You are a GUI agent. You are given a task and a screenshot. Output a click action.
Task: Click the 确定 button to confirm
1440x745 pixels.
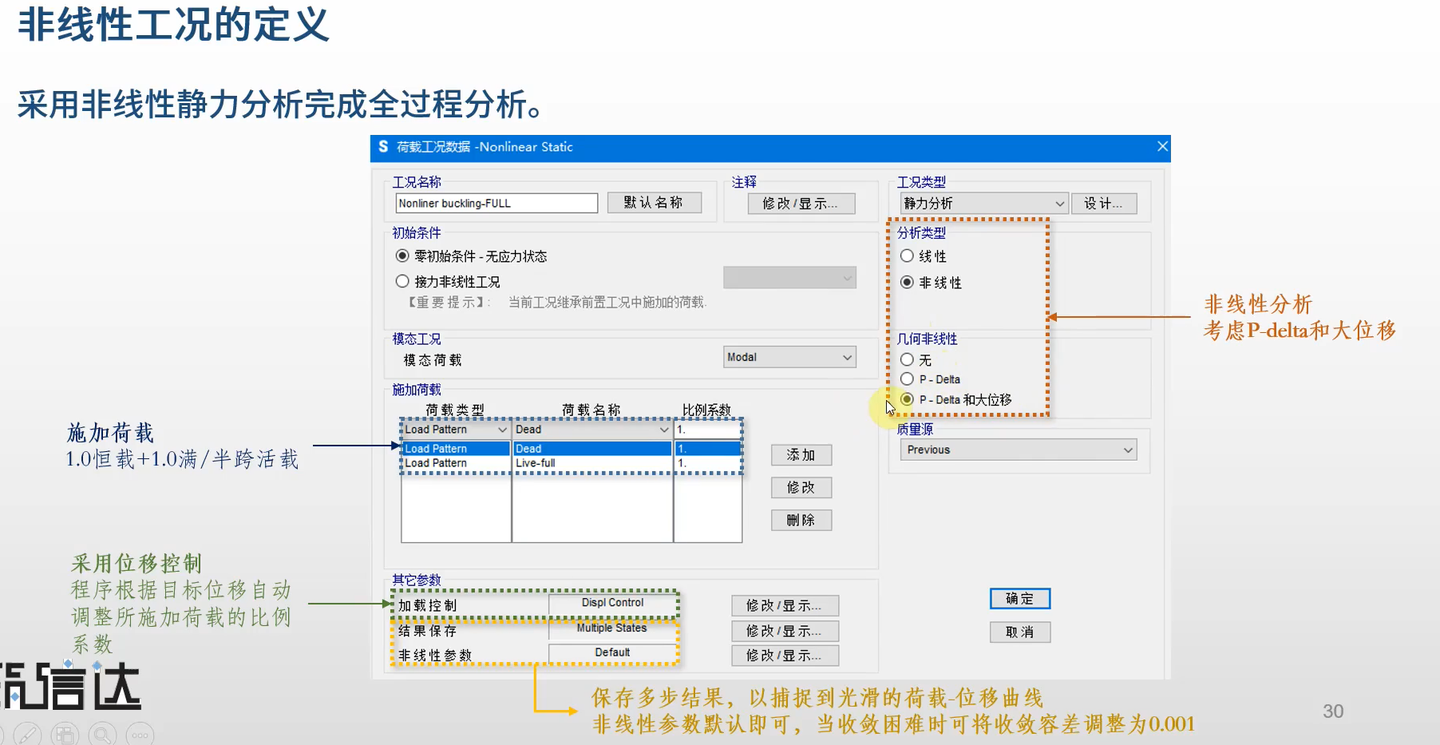pos(1019,598)
